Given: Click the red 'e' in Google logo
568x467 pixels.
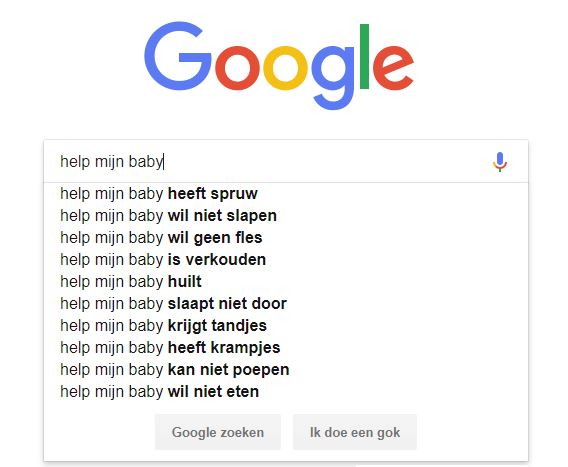Looking at the screenshot, I should click(x=393, y=68).
